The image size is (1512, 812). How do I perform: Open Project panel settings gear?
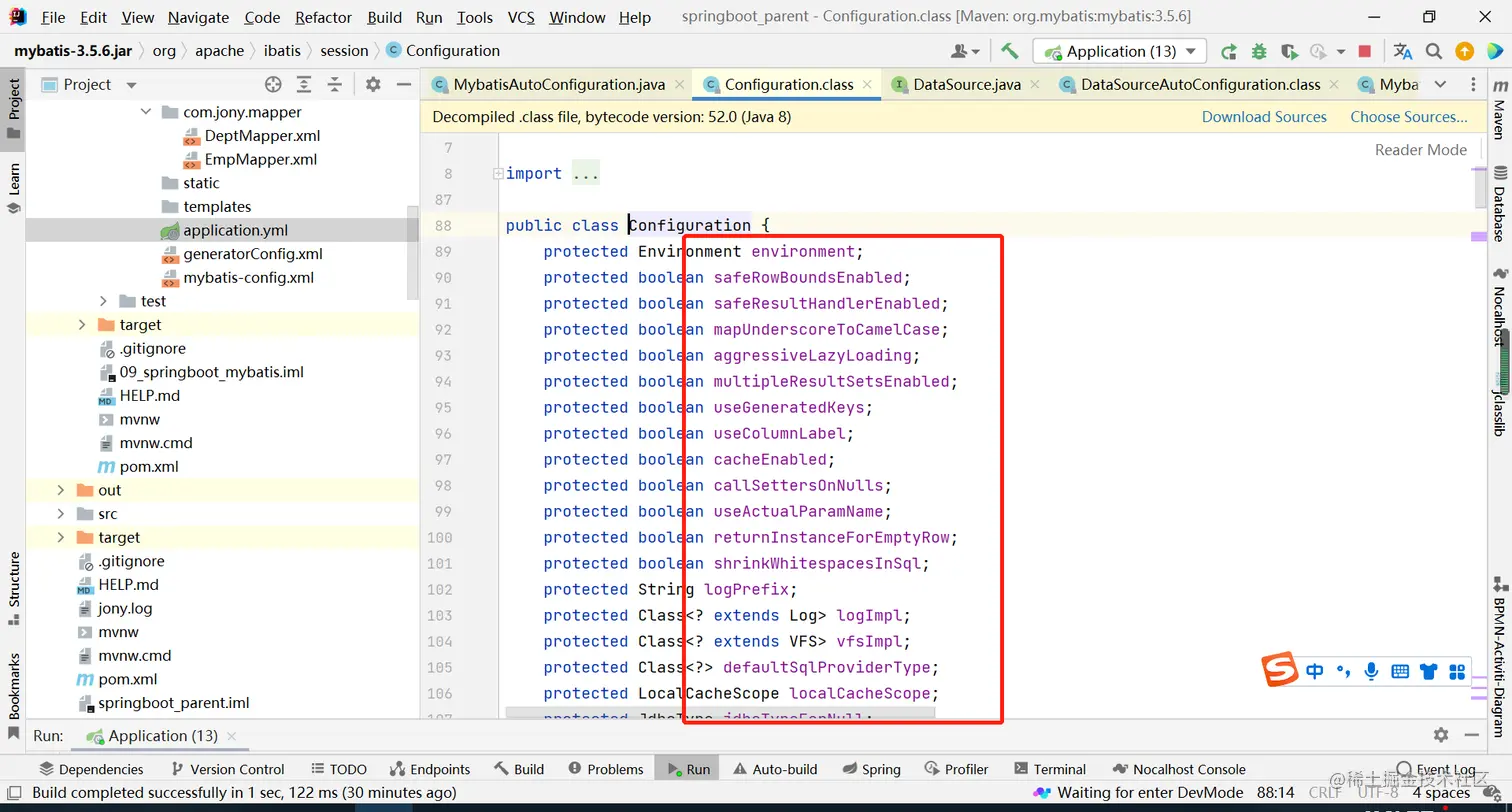(373, 85)
